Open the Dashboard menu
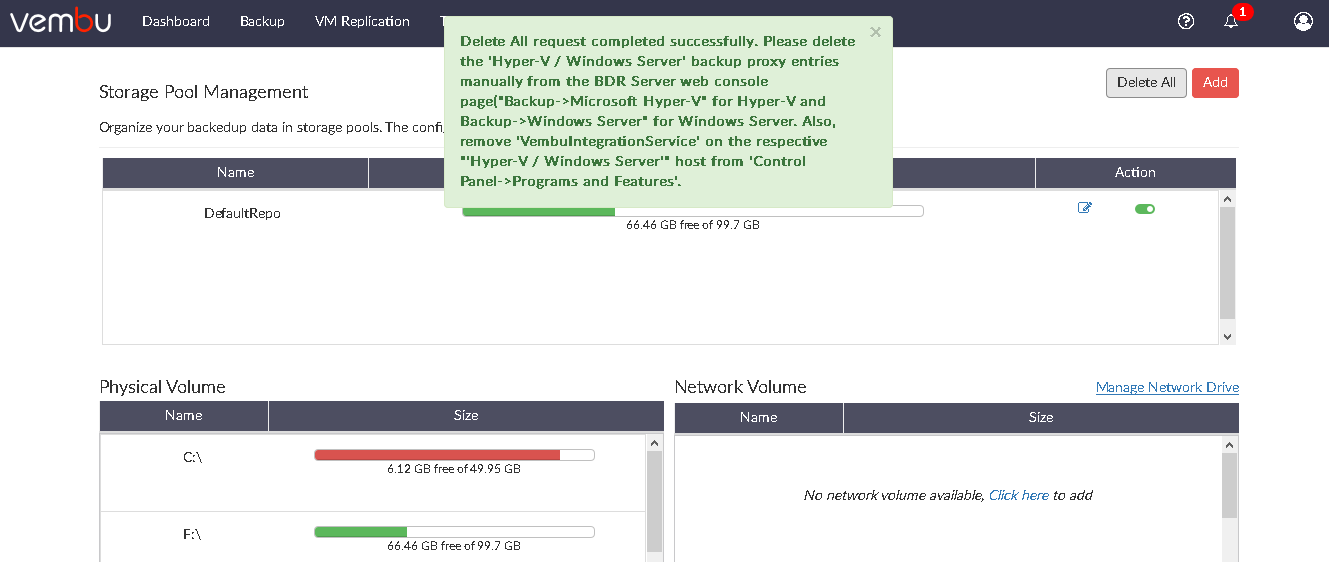 coord(176,21)
